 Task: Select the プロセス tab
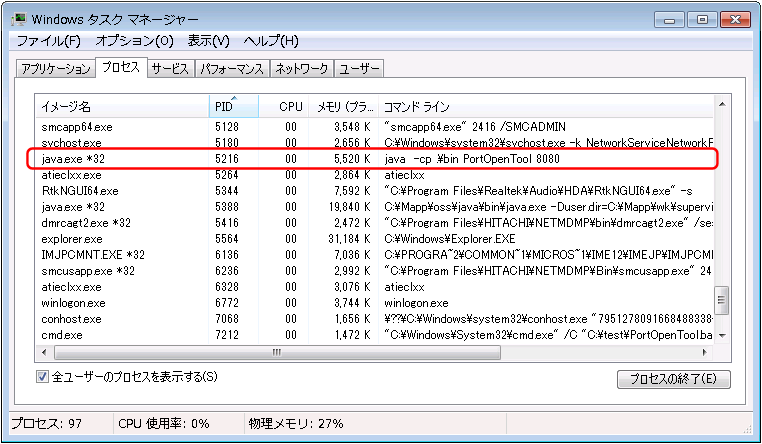(121, 67)
